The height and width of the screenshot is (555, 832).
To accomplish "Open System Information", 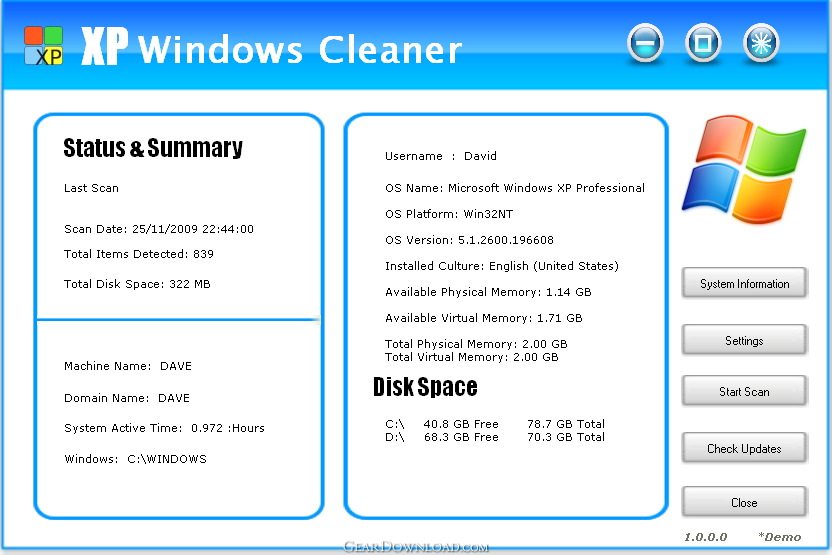I will [744, 283].
